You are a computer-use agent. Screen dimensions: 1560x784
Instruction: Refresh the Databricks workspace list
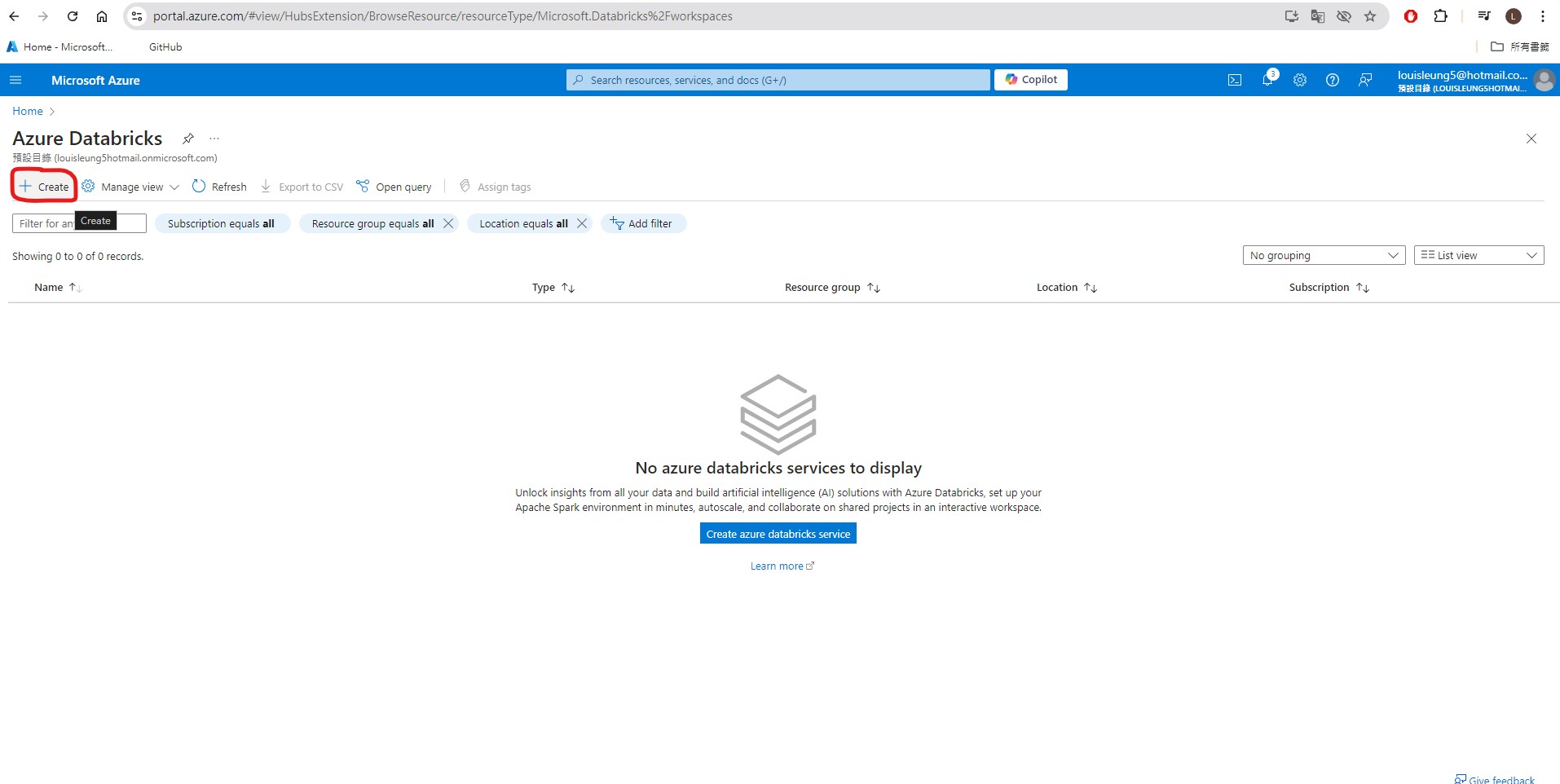[x=218, y=187]
